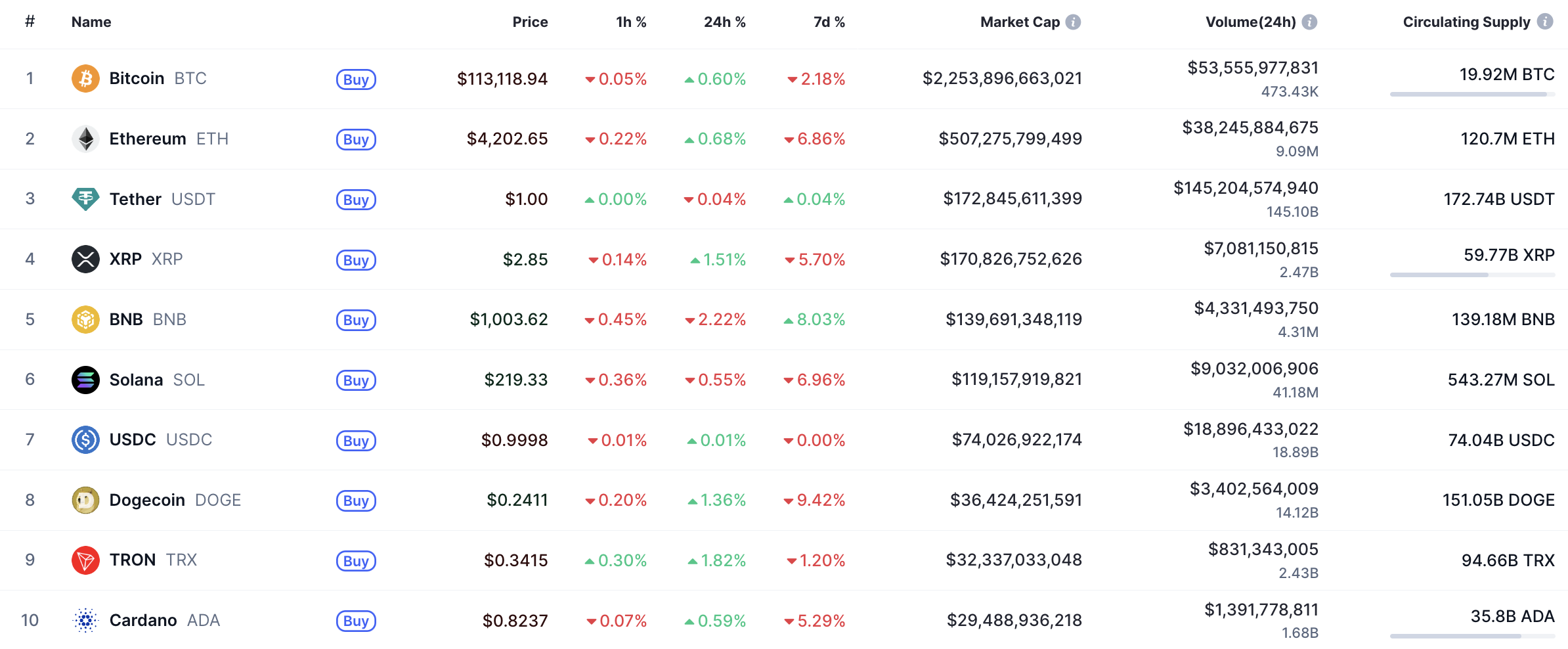Click the Bitcoin coin logo icon
Viewport: 1568px width, 649px height.
tap(85, 79)
